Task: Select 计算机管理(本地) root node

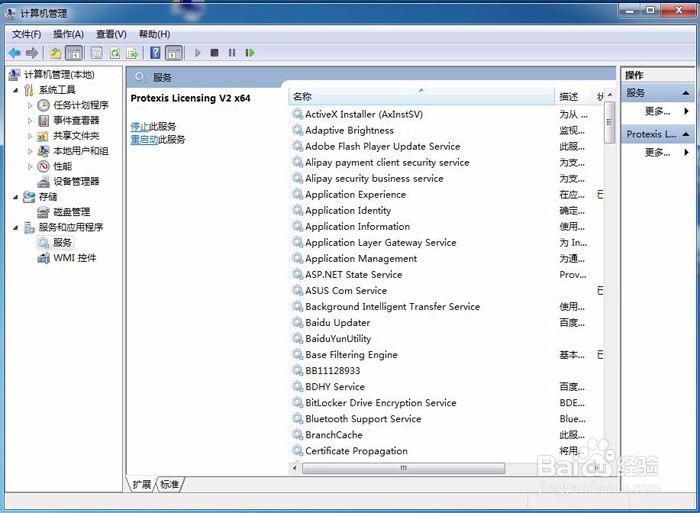Action: (59, 75)
